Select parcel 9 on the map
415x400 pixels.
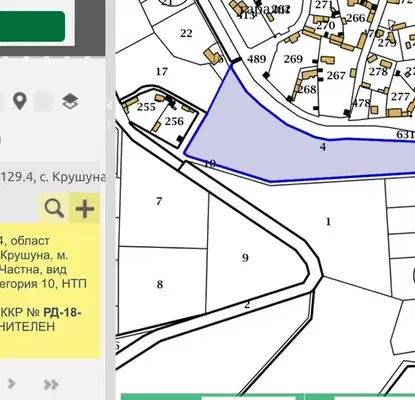[245, 258]
